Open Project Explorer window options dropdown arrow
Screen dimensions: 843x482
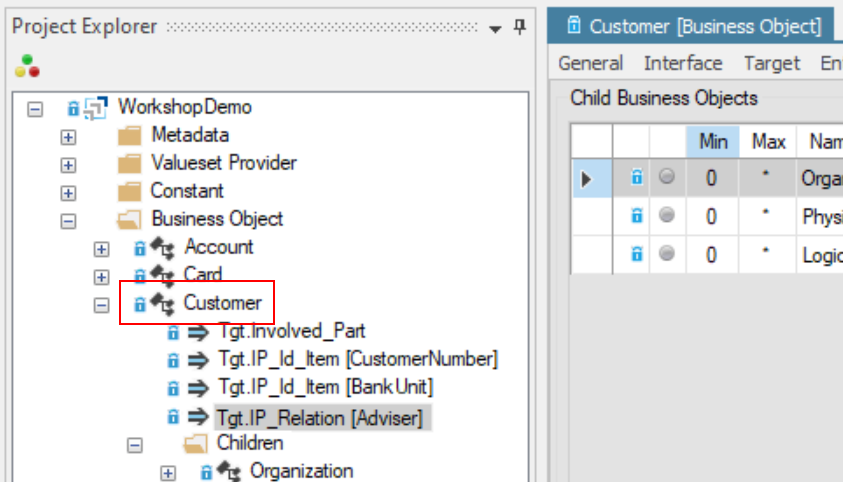pos(496,28)
